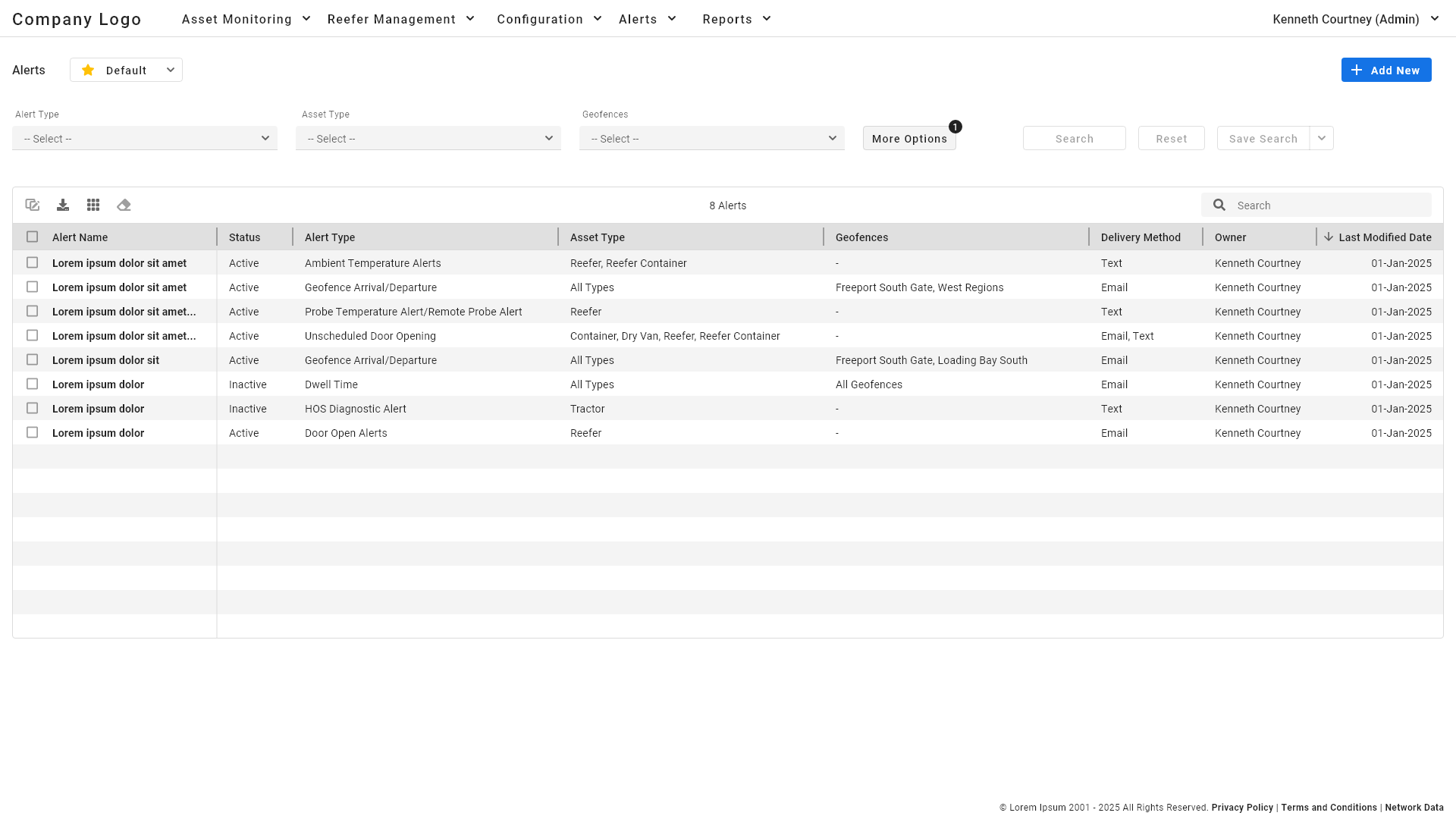Open the Network Data link
Screen dimensions: 1456x819
pos(1414,808)
